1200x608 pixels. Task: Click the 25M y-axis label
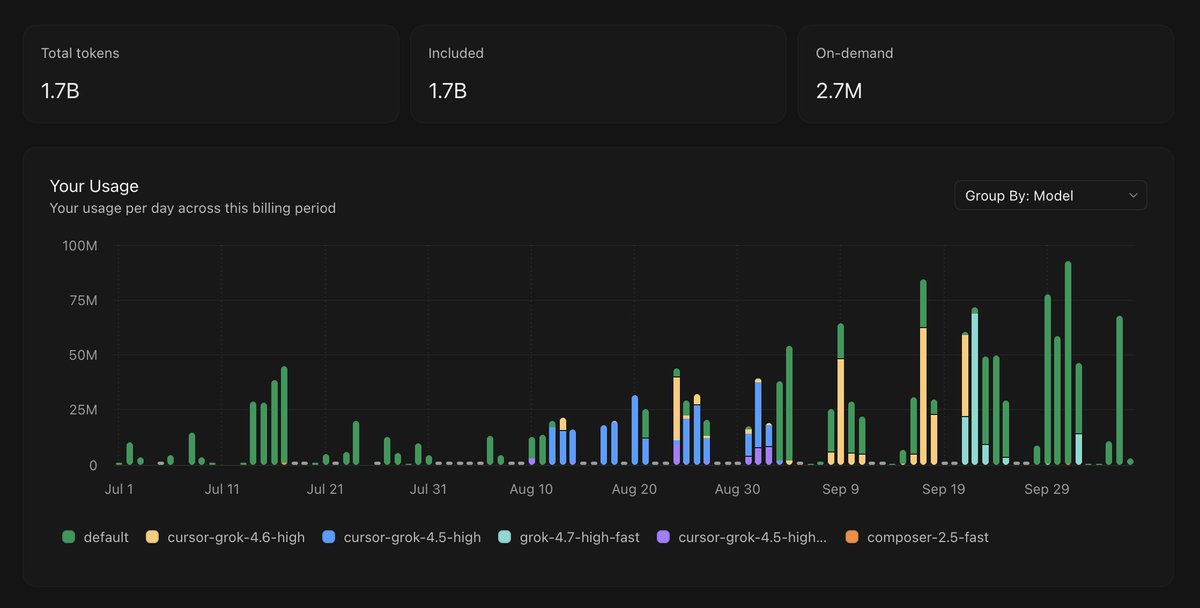pyautogui.click(x=83, y=410)
